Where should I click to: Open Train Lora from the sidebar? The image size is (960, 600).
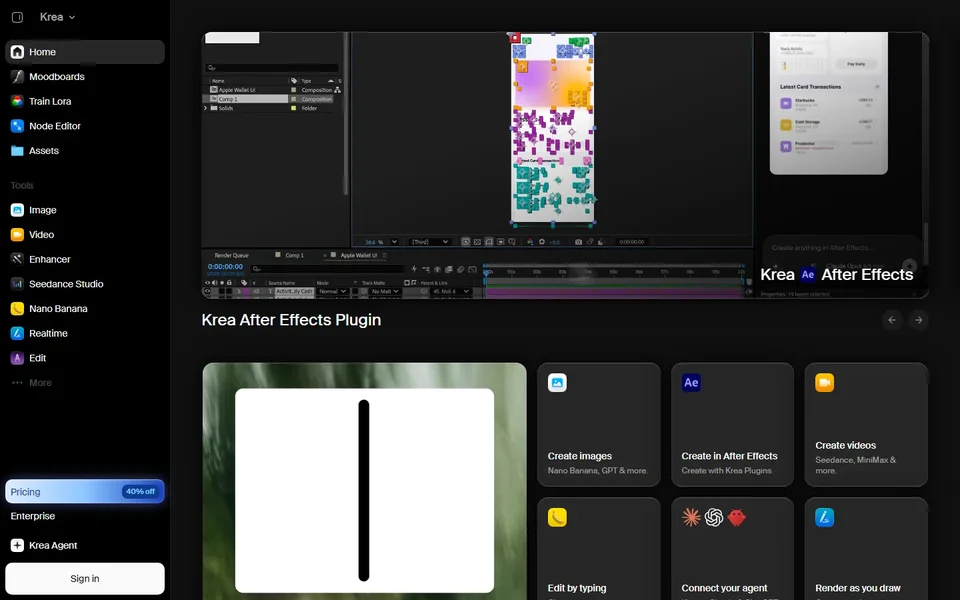(84, 101)
